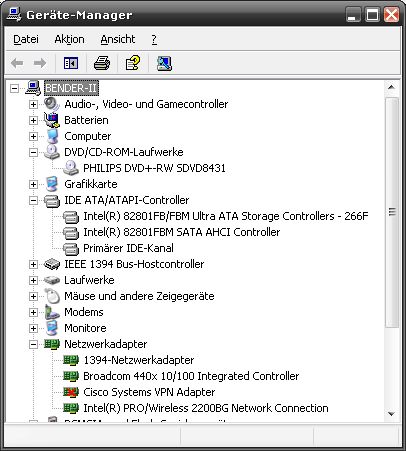Open the Datei menu
The height and width of the screenshot is (451, 406).
(26, 39)
